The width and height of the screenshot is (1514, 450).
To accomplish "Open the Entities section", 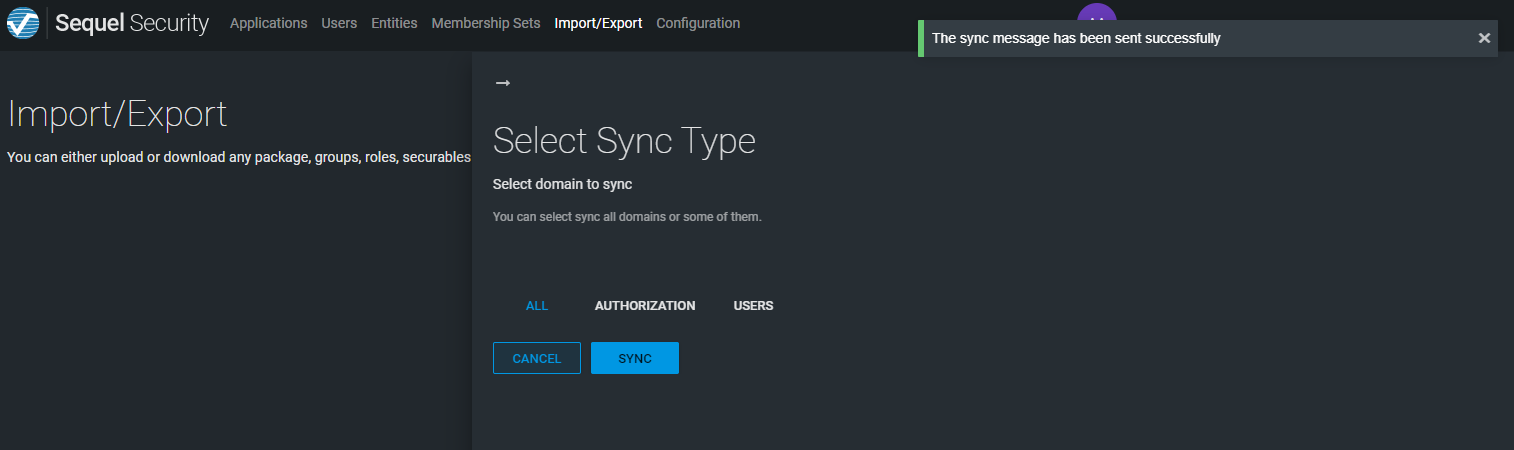I will coord(394,23).
